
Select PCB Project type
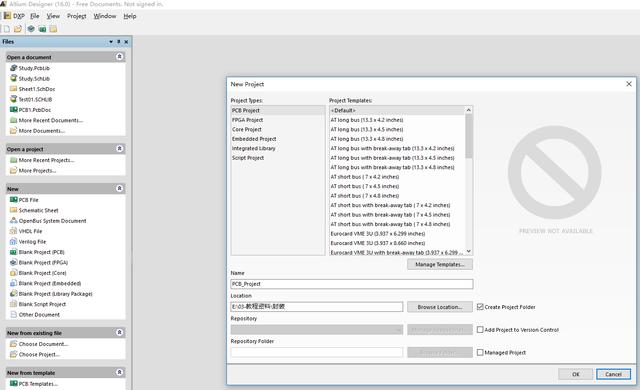[278, 110]
